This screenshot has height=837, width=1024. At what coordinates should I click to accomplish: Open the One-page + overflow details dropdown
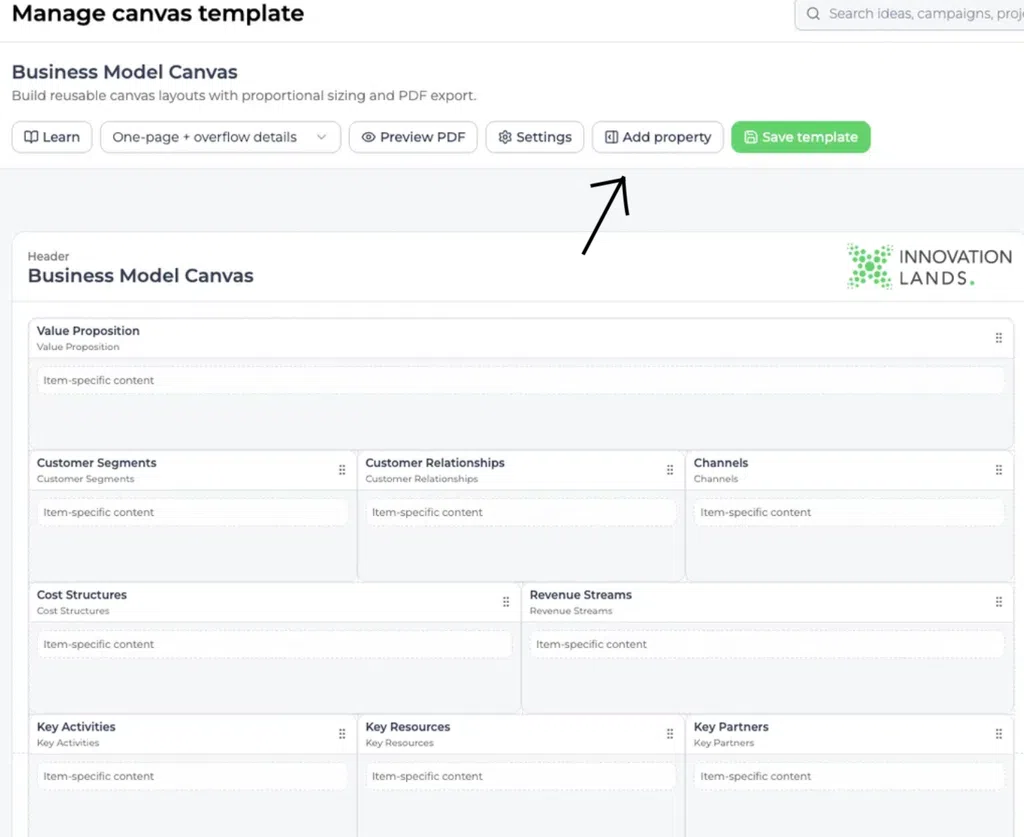[220, 137]
